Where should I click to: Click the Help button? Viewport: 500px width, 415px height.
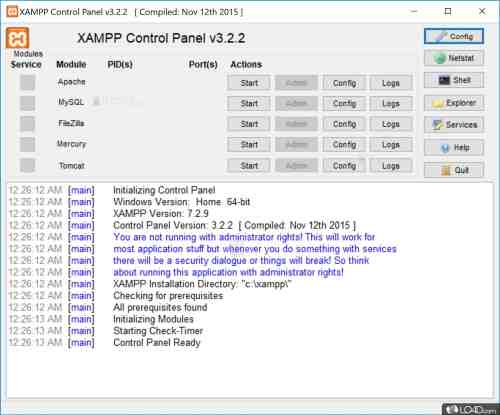[x=454, y=148]
